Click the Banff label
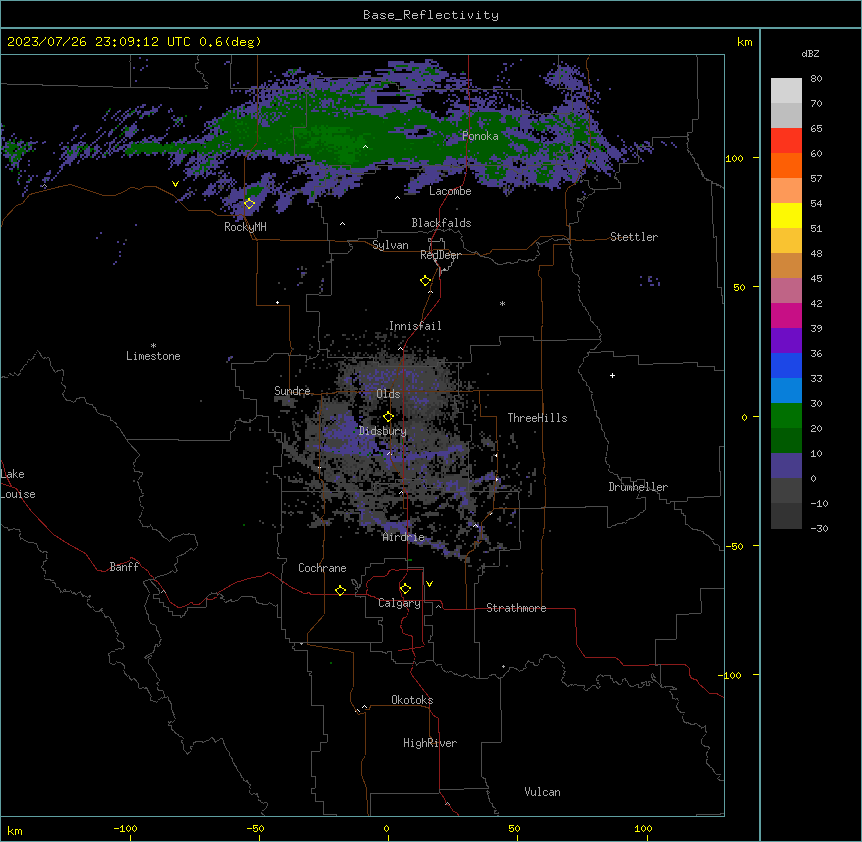 (124, 567)
